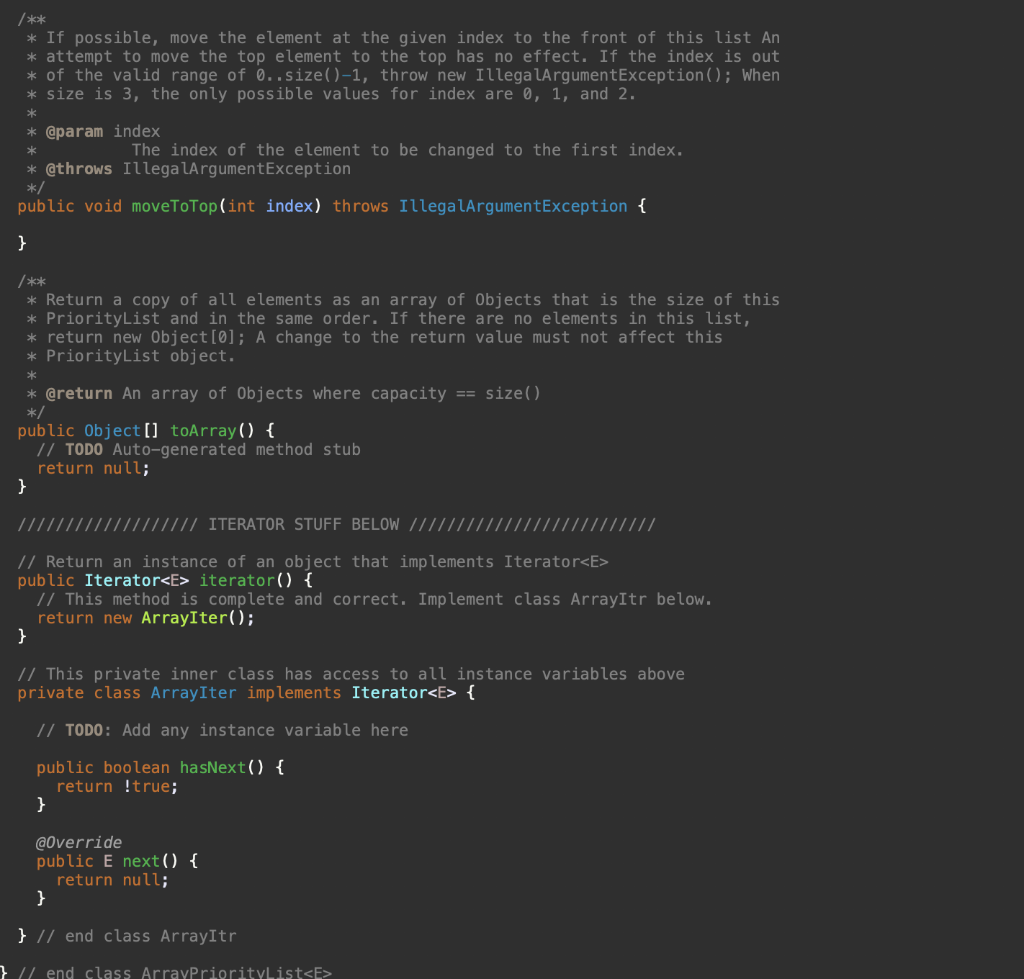This screenshot has height=979, width=1024.
Task: Click 'return null;' inside the next method
Action: (112, 880)
